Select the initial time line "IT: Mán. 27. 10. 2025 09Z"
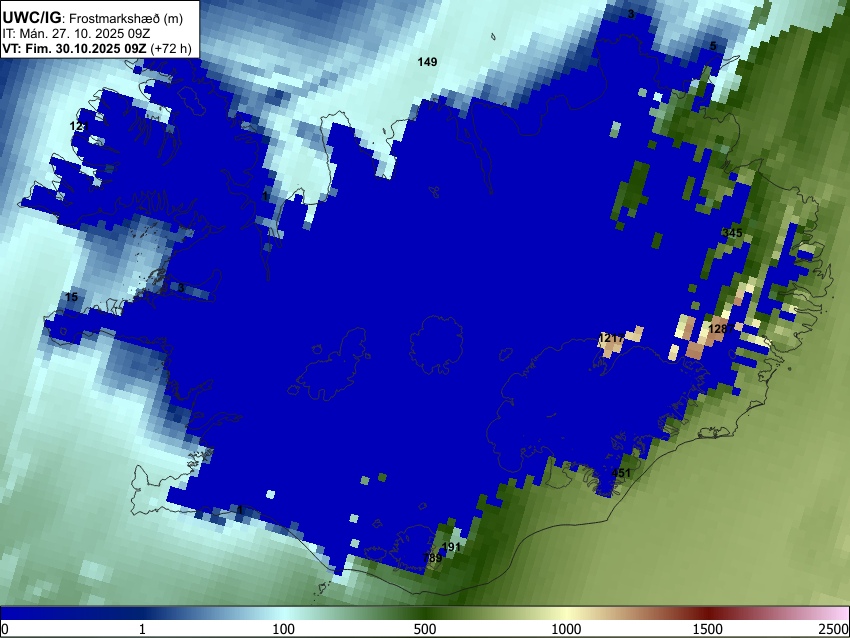Image resolution: width=850 pixels, height=638 pixels. pos(76,34)
